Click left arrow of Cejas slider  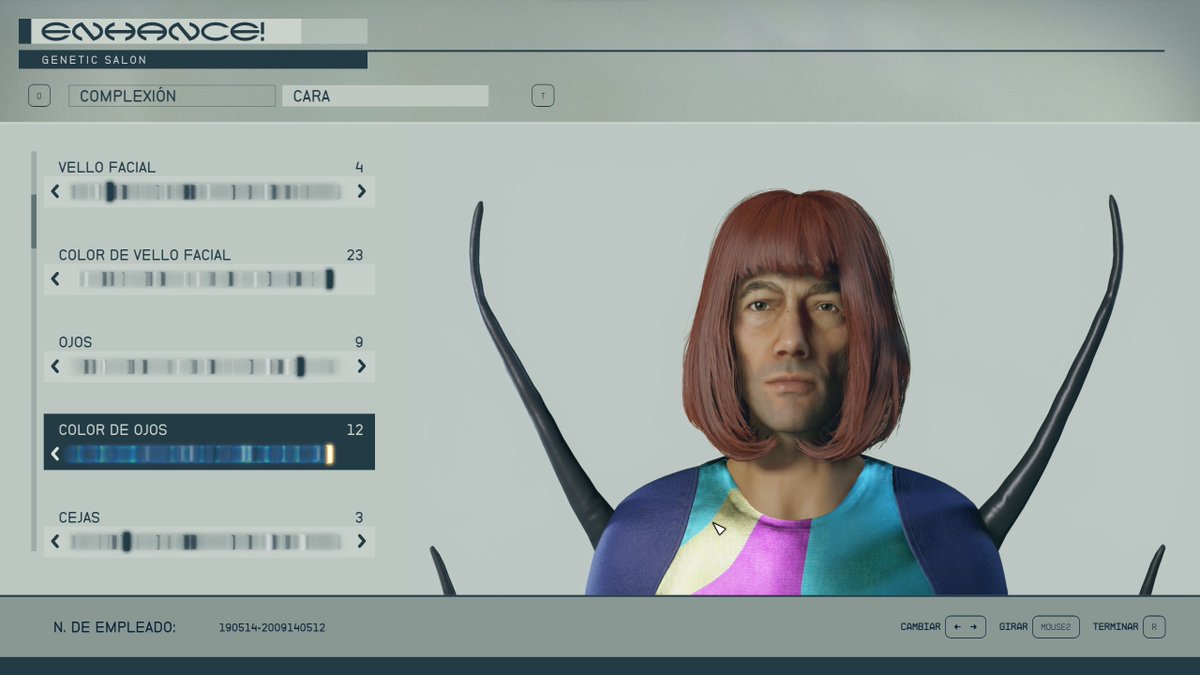pyautogui.click(x=55, y=542)
